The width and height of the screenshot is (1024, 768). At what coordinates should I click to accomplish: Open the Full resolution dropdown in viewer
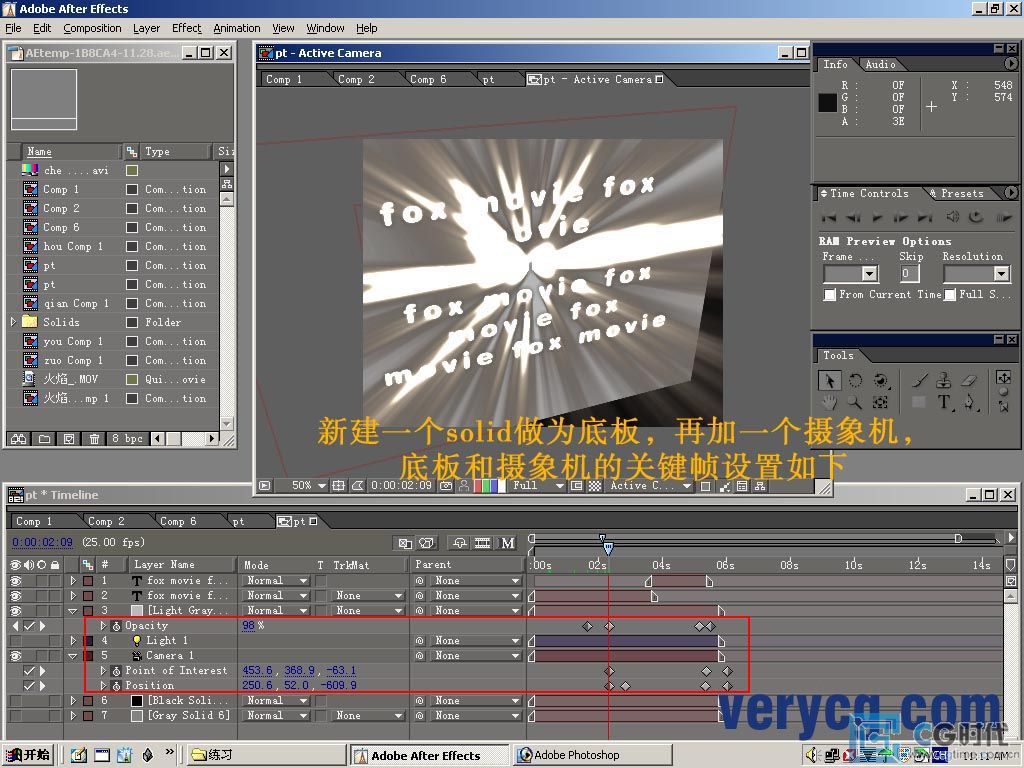[x=537, y=486]
